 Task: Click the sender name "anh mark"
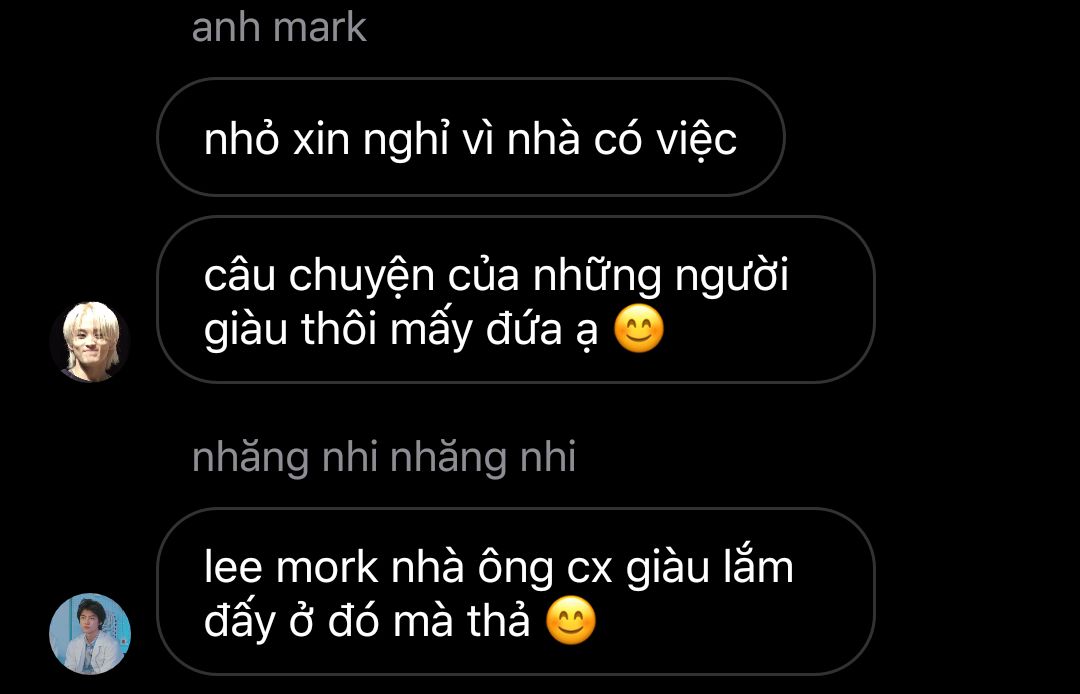[x=279, y=28]
